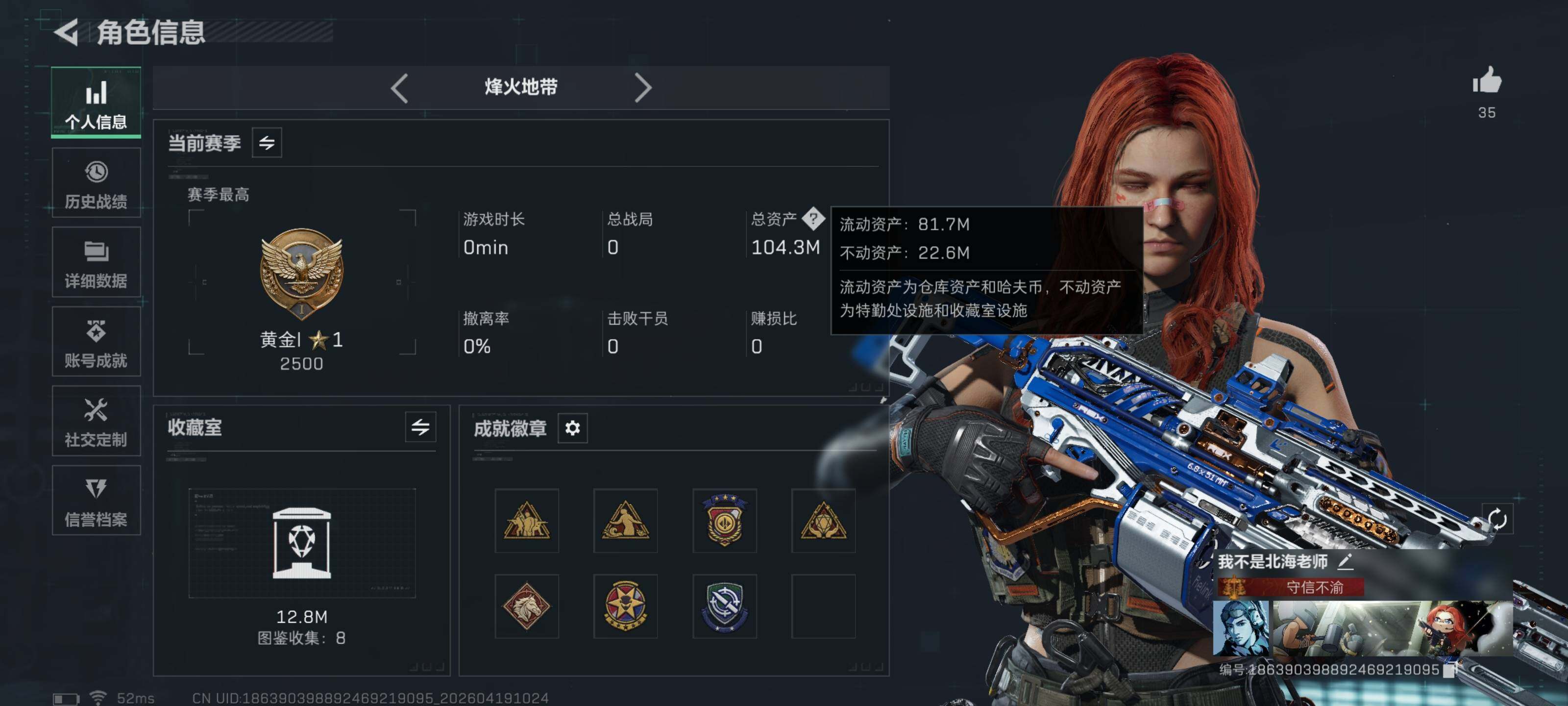1568x706 pixels.
Task: Go back using the top-left arrow
Action: pyautogui.click(x=67, y=32)
